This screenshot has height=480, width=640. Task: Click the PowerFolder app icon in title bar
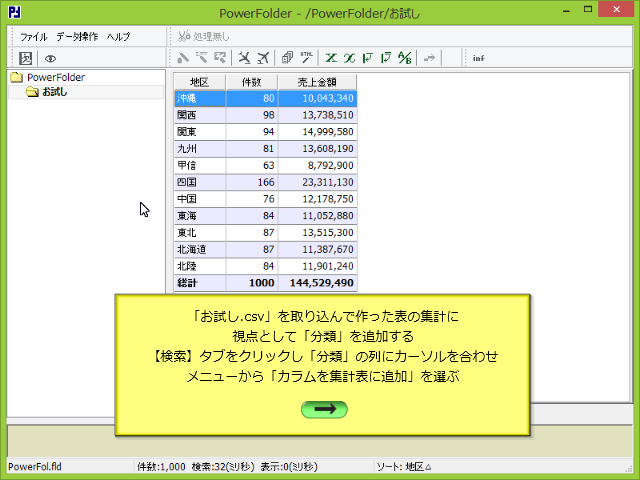14,12
